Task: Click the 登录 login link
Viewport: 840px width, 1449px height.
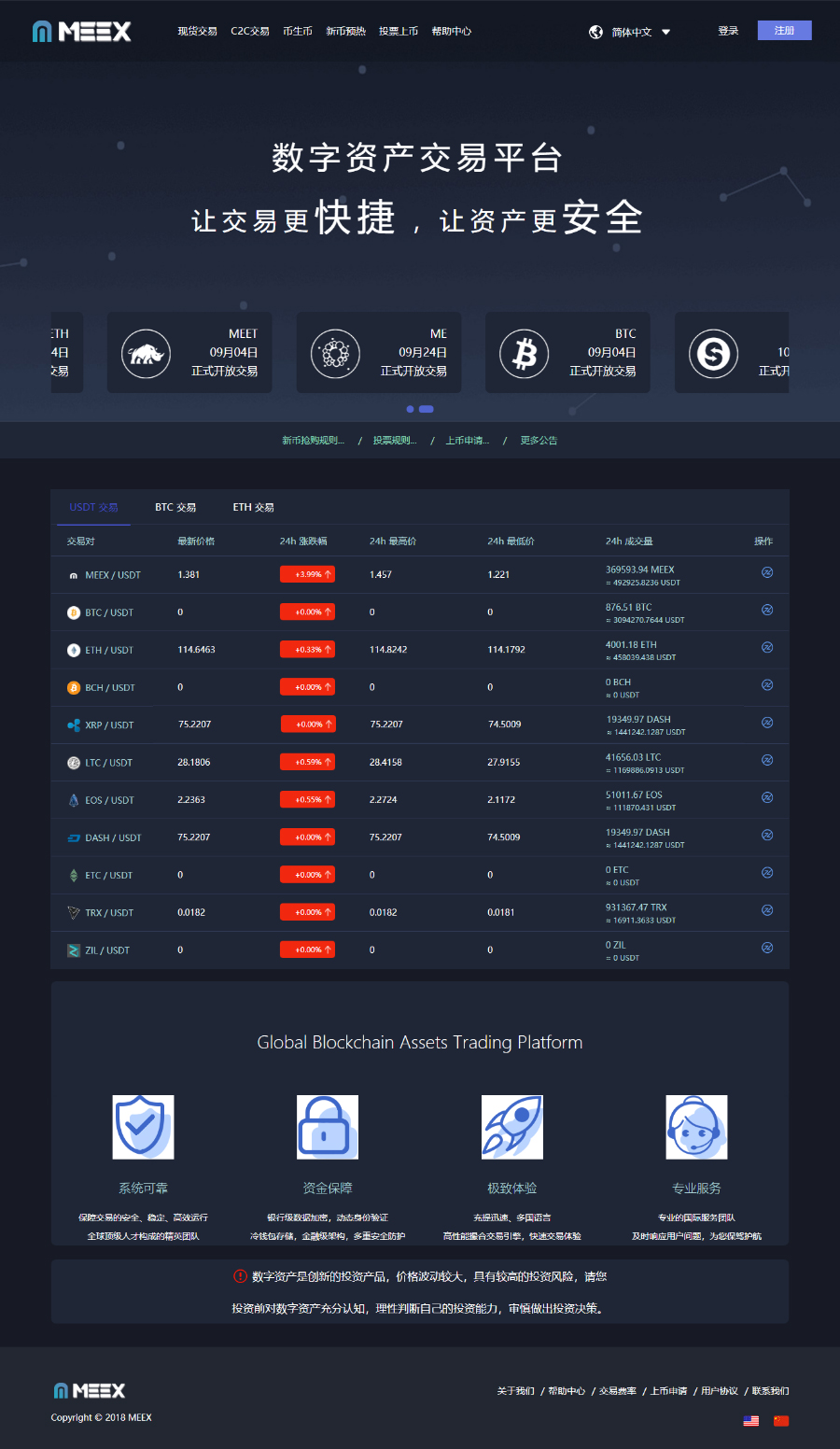Action: [728, 31]
